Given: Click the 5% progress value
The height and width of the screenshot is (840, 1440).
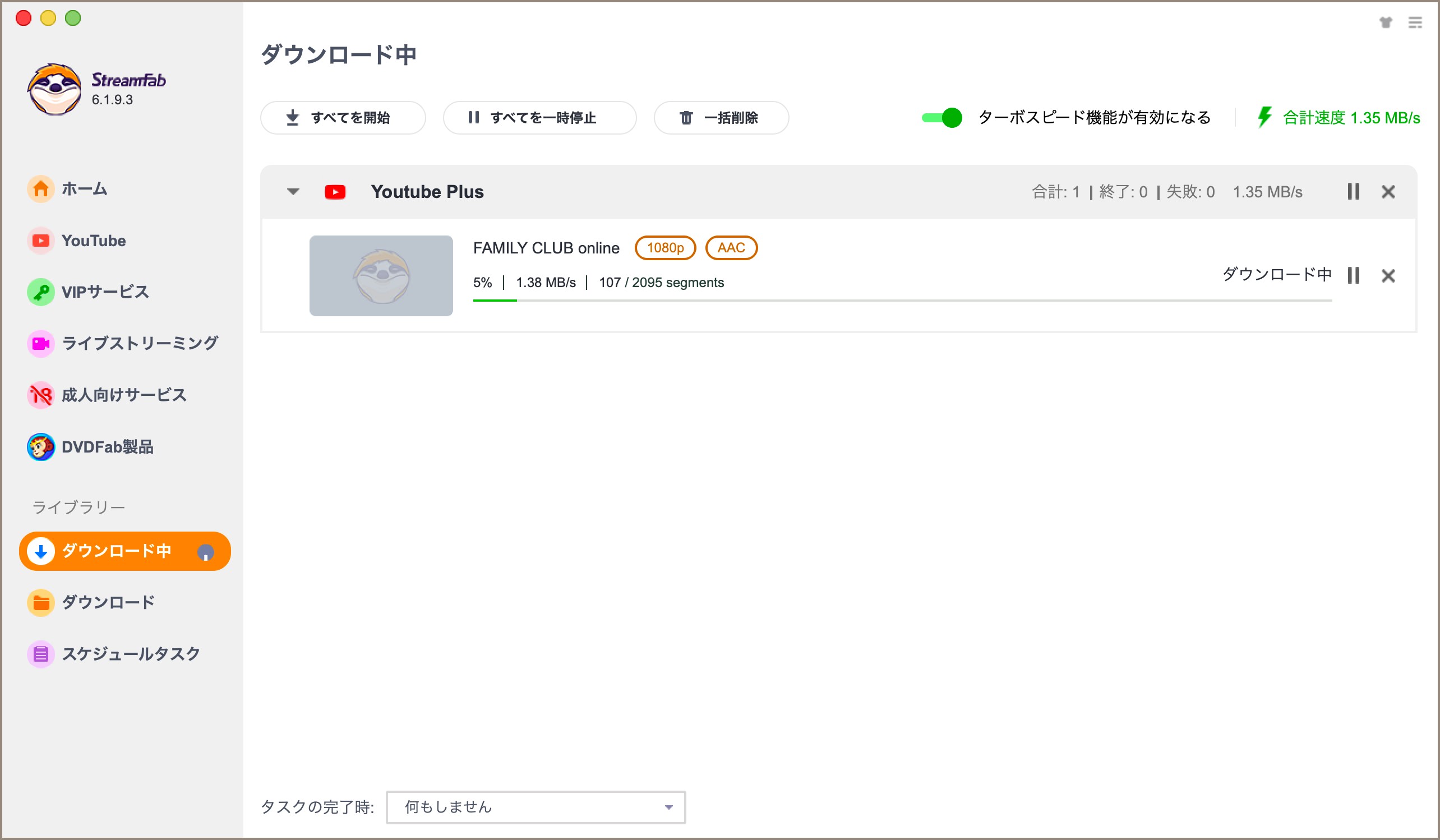Looking at the screenshot, I should 482,282.
